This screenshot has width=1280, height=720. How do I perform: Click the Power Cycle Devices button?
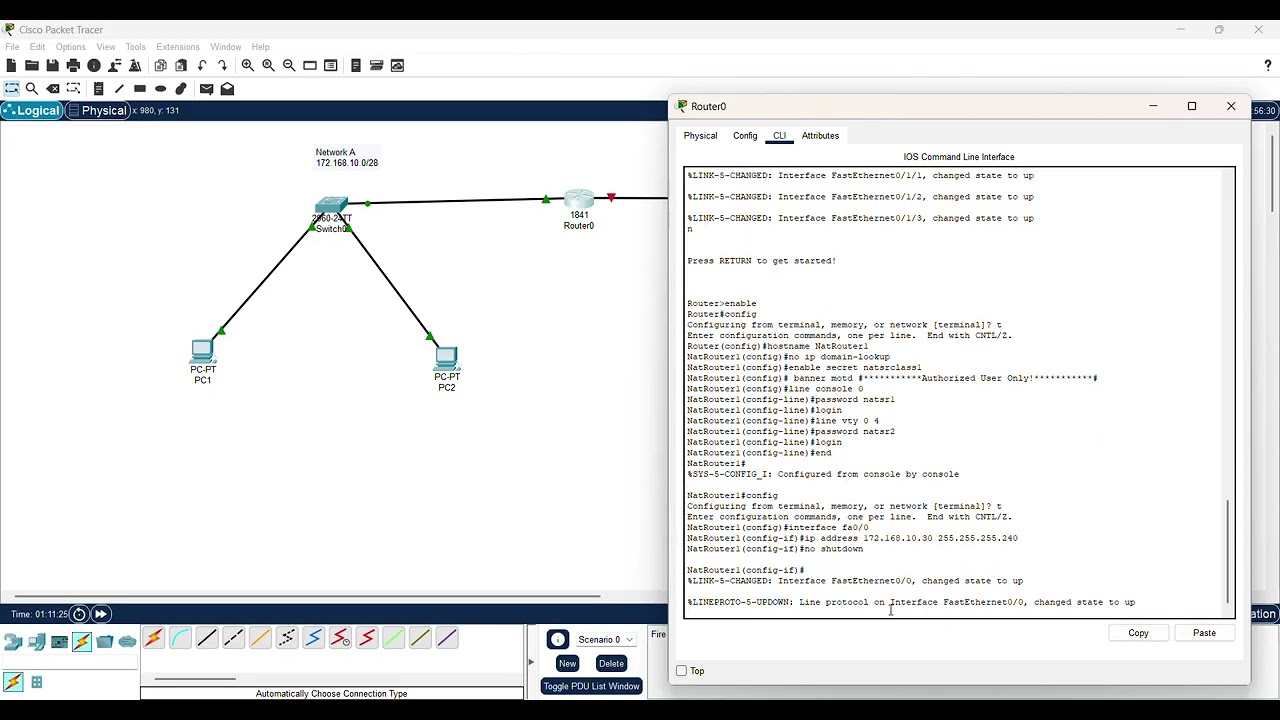[x=79, y=614]
